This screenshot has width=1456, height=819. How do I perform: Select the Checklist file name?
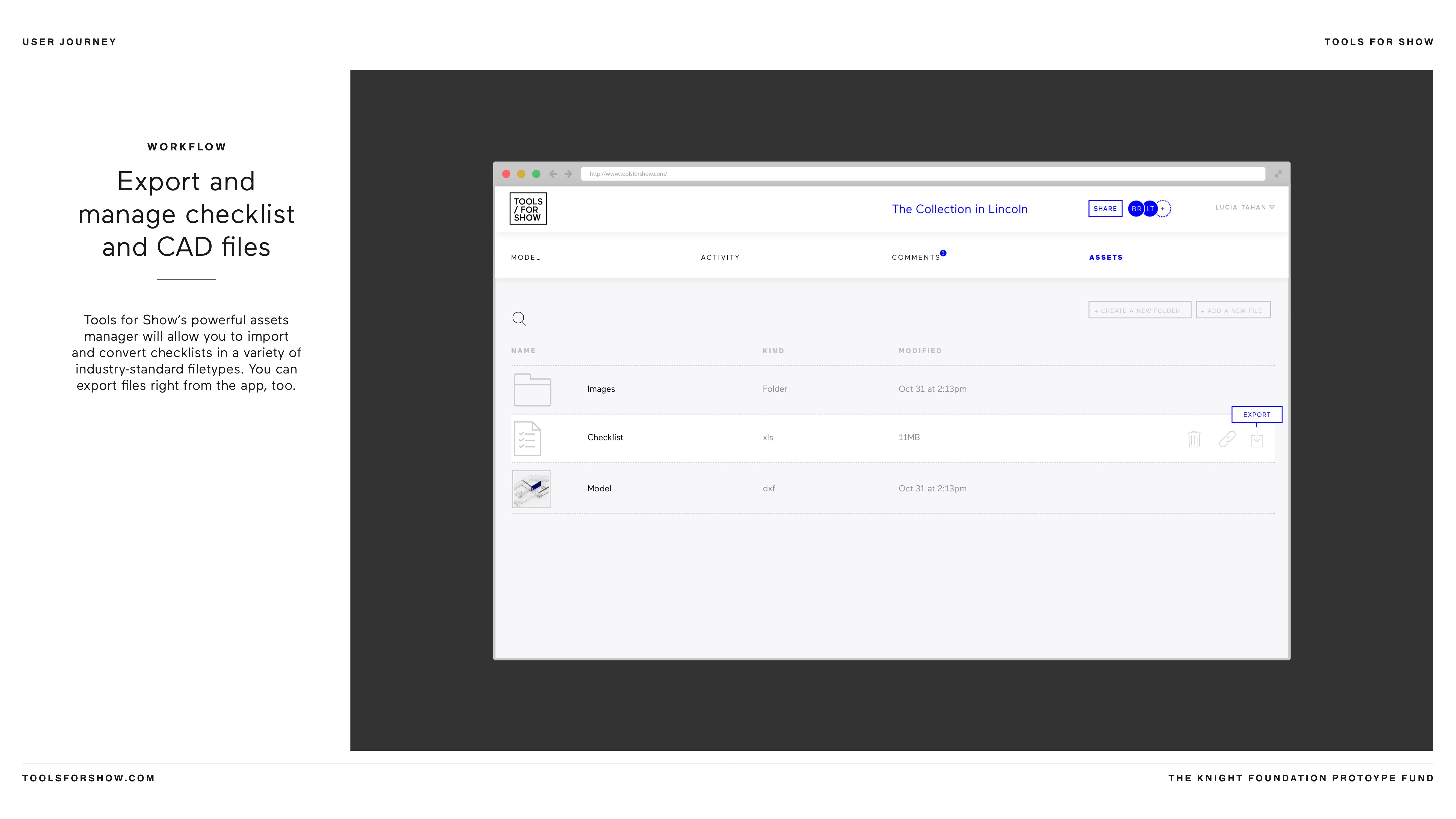coord(605,437)
